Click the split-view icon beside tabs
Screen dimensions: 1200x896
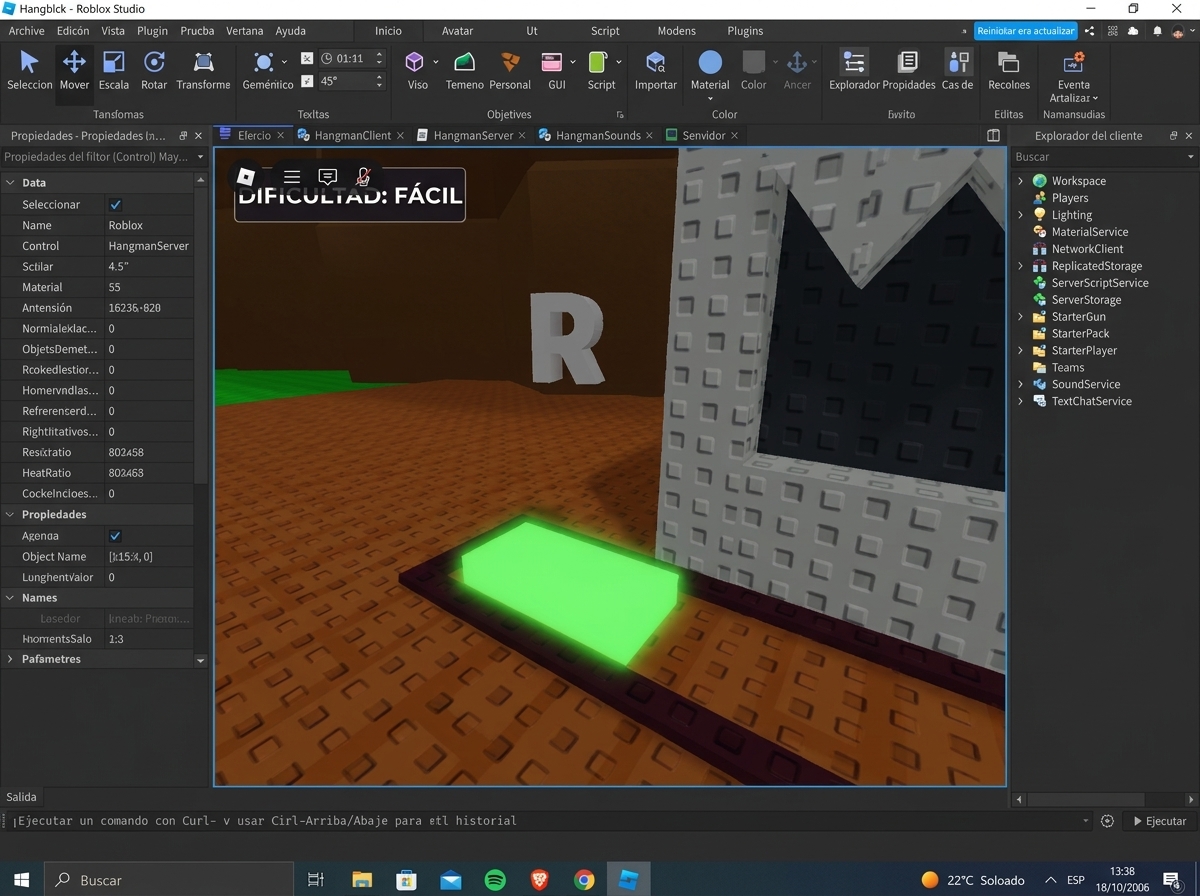tap(993, 135)
